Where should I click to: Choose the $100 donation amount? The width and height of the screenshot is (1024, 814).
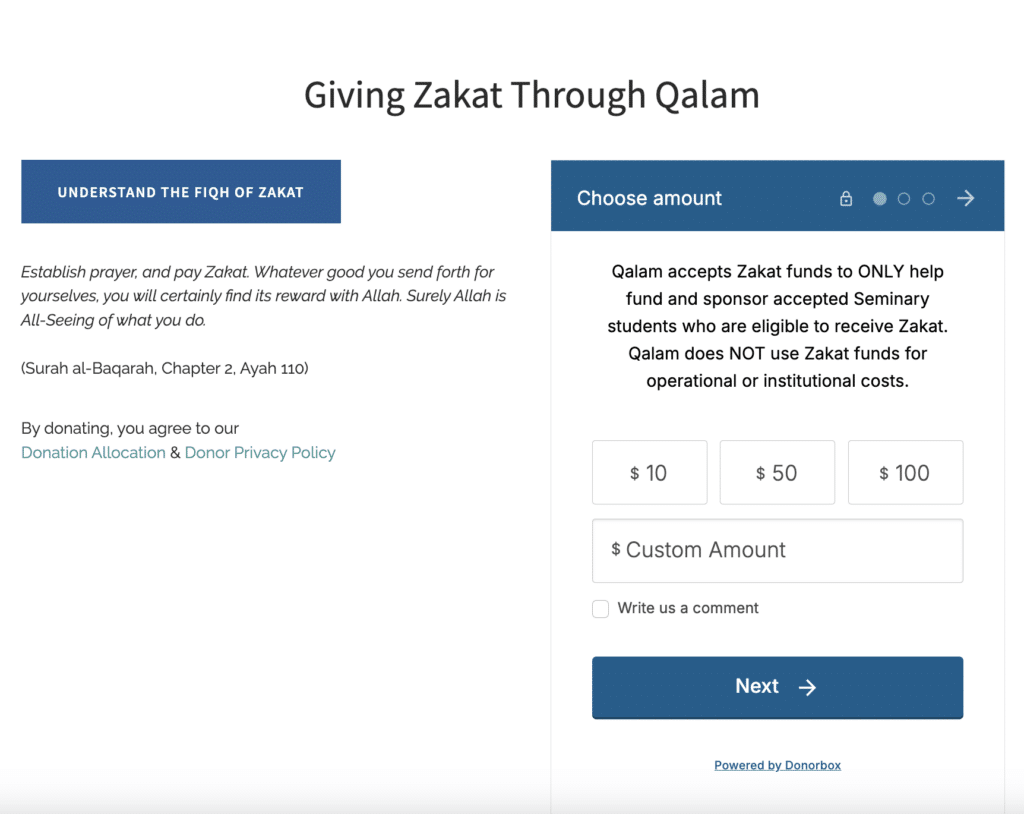pos(905,472)
